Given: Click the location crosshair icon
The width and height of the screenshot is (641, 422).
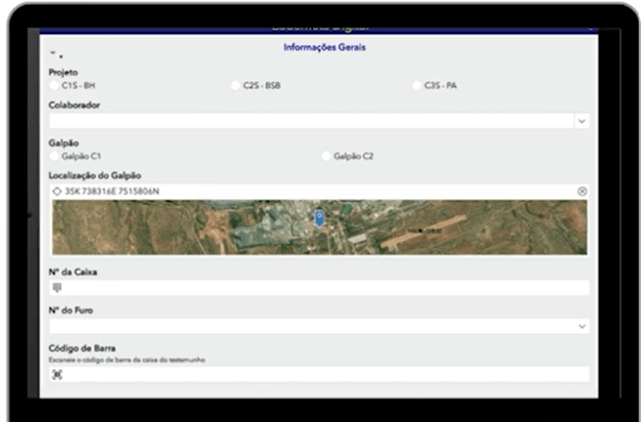Looking at the screenshot, I should [x=56, y=191].
